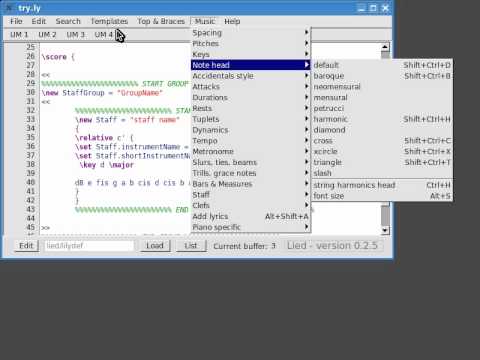Click the vertical scrollbar thumb
Image resolution: width=480 pixels, height=360 pixels.
(385, 215)
